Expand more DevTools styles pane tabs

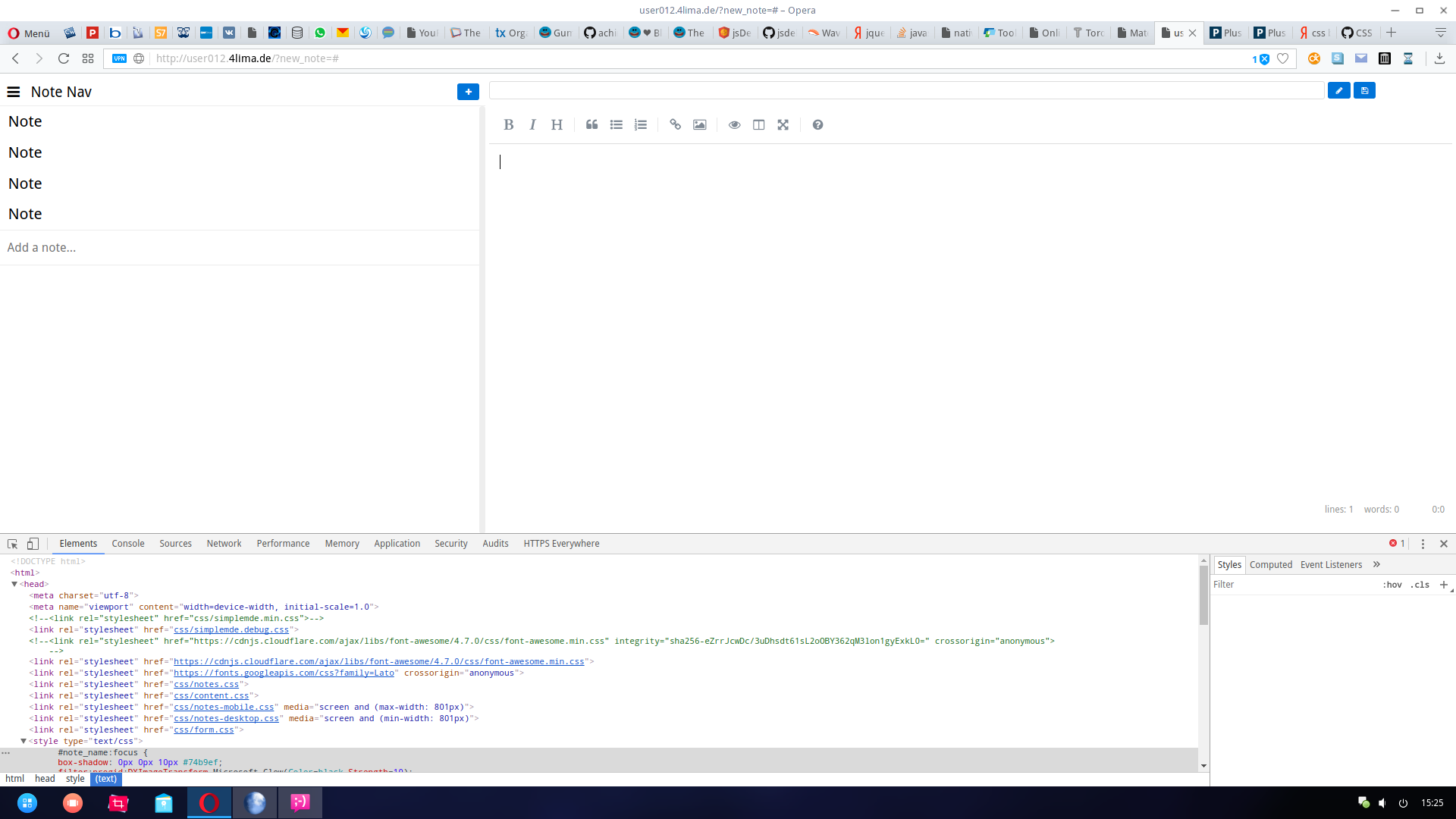[1376, 564]
